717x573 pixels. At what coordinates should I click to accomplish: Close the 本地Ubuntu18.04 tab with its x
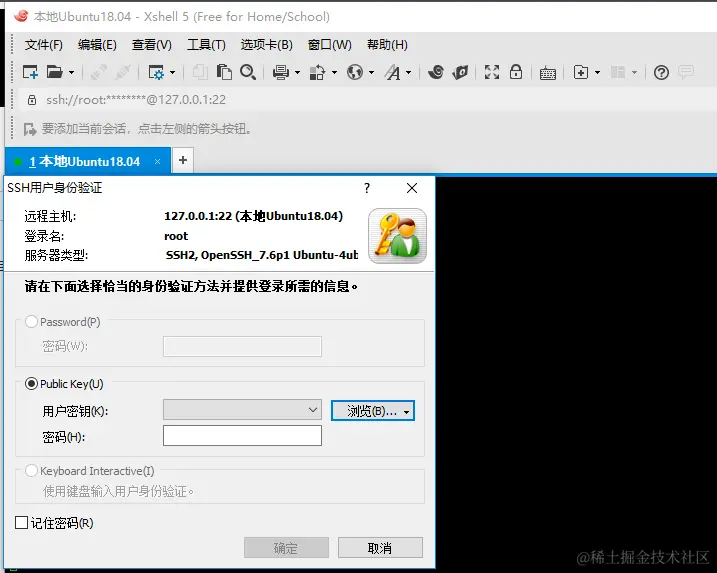[x=157, y=161]
